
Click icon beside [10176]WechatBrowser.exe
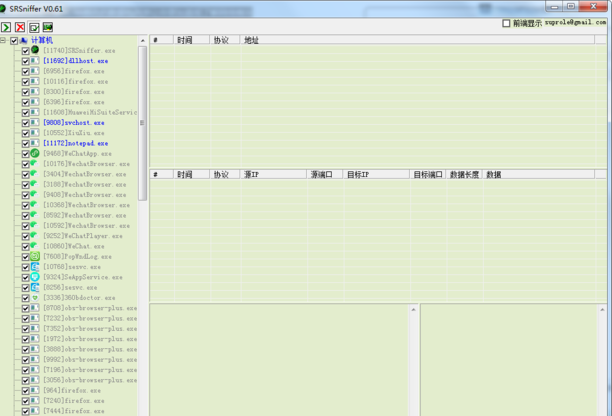pos(35,164)
